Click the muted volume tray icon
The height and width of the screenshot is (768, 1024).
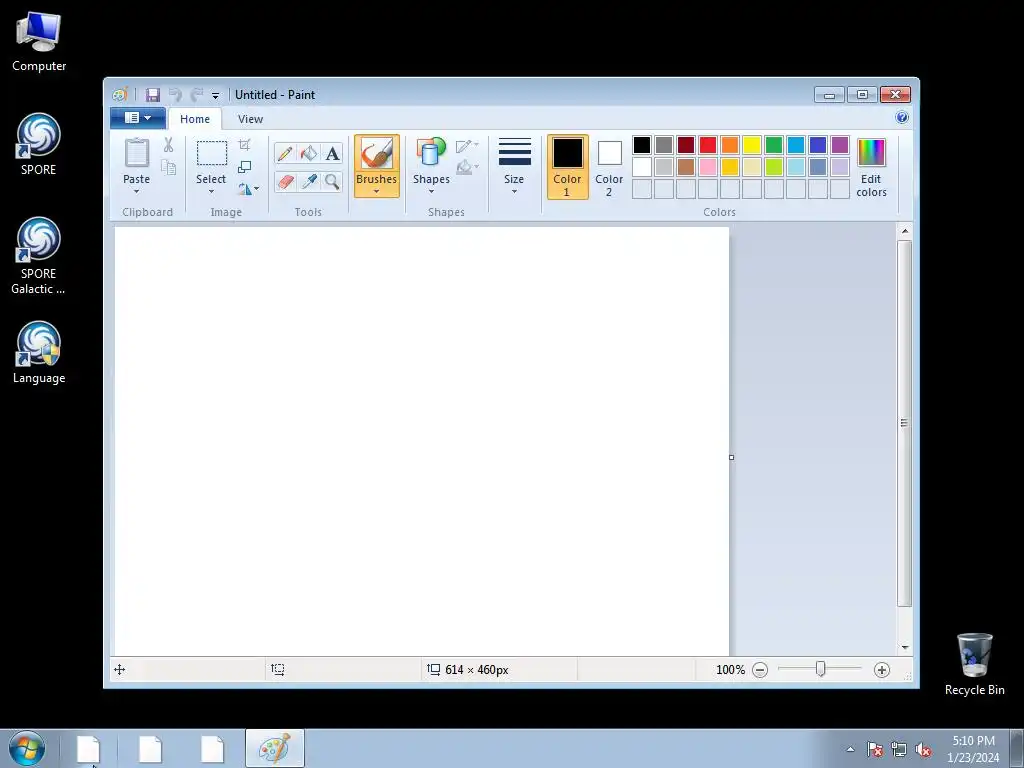pos(923,750)
